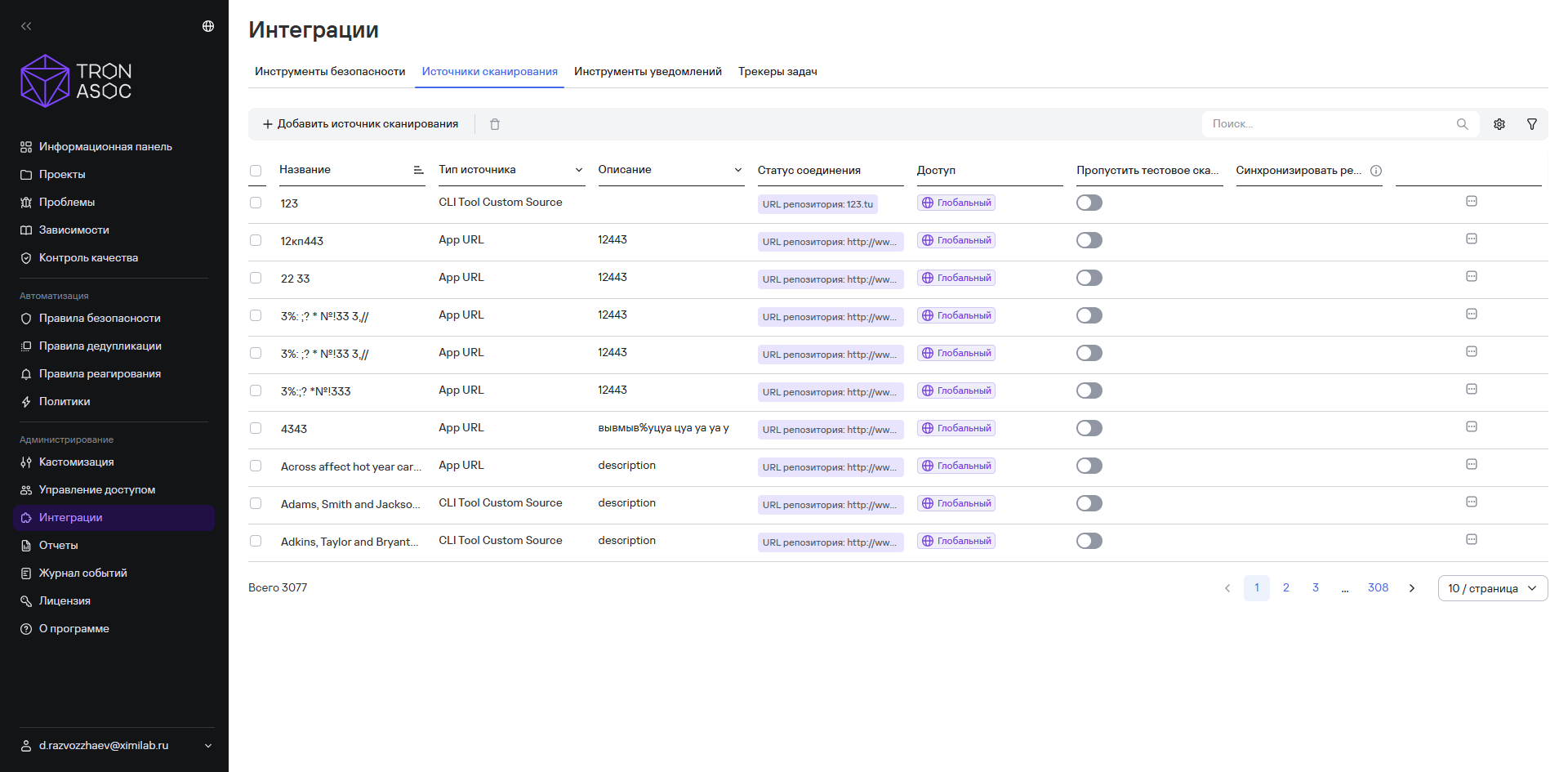Go to page 308 in pagination
Screen dimensions: 1568x772
click(1379, 588)
